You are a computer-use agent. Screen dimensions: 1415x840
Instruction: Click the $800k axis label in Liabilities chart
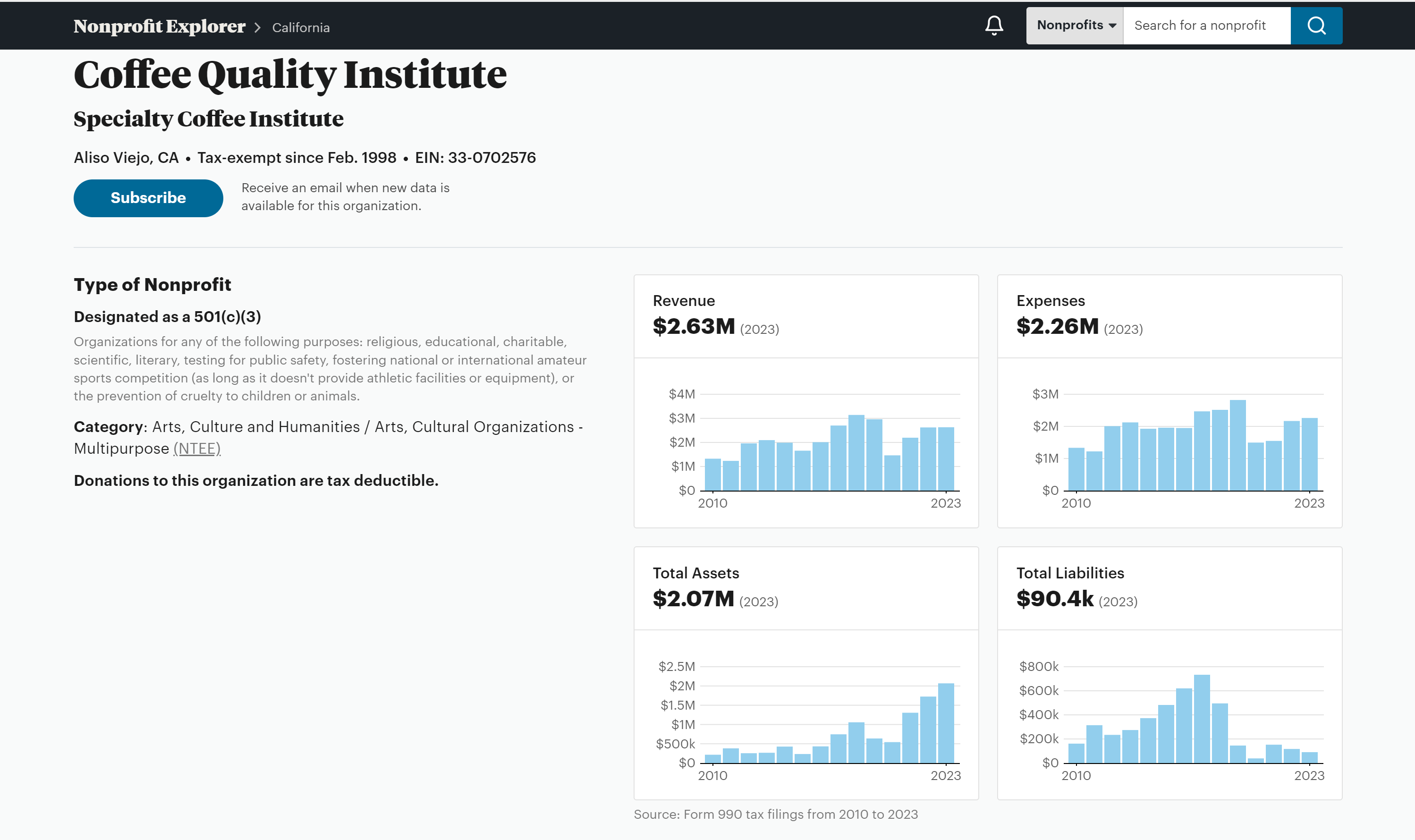point(1039,667)
